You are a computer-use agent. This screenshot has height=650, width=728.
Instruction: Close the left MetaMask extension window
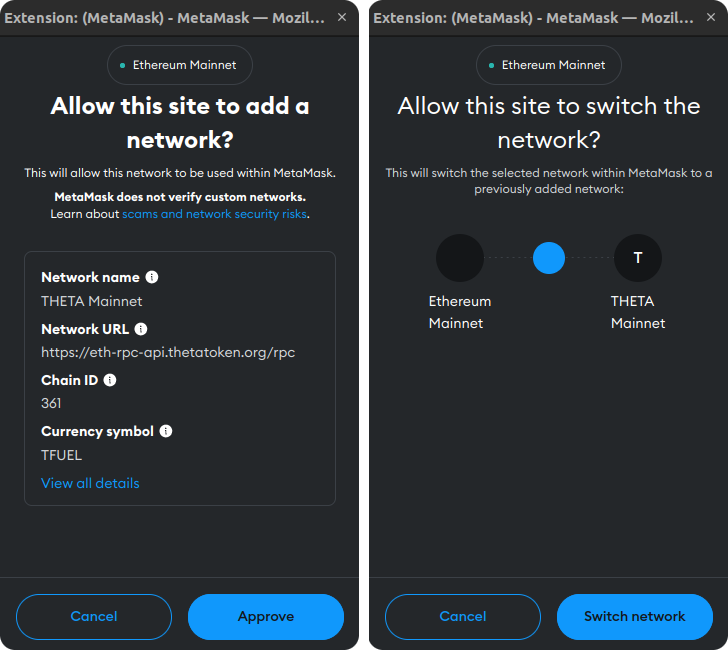342,18
